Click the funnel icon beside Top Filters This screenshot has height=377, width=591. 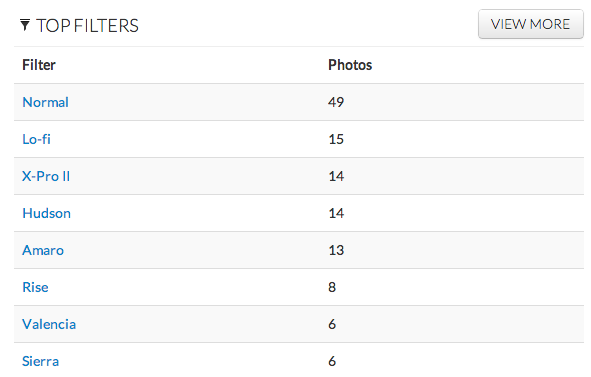(x=25, y=25)
